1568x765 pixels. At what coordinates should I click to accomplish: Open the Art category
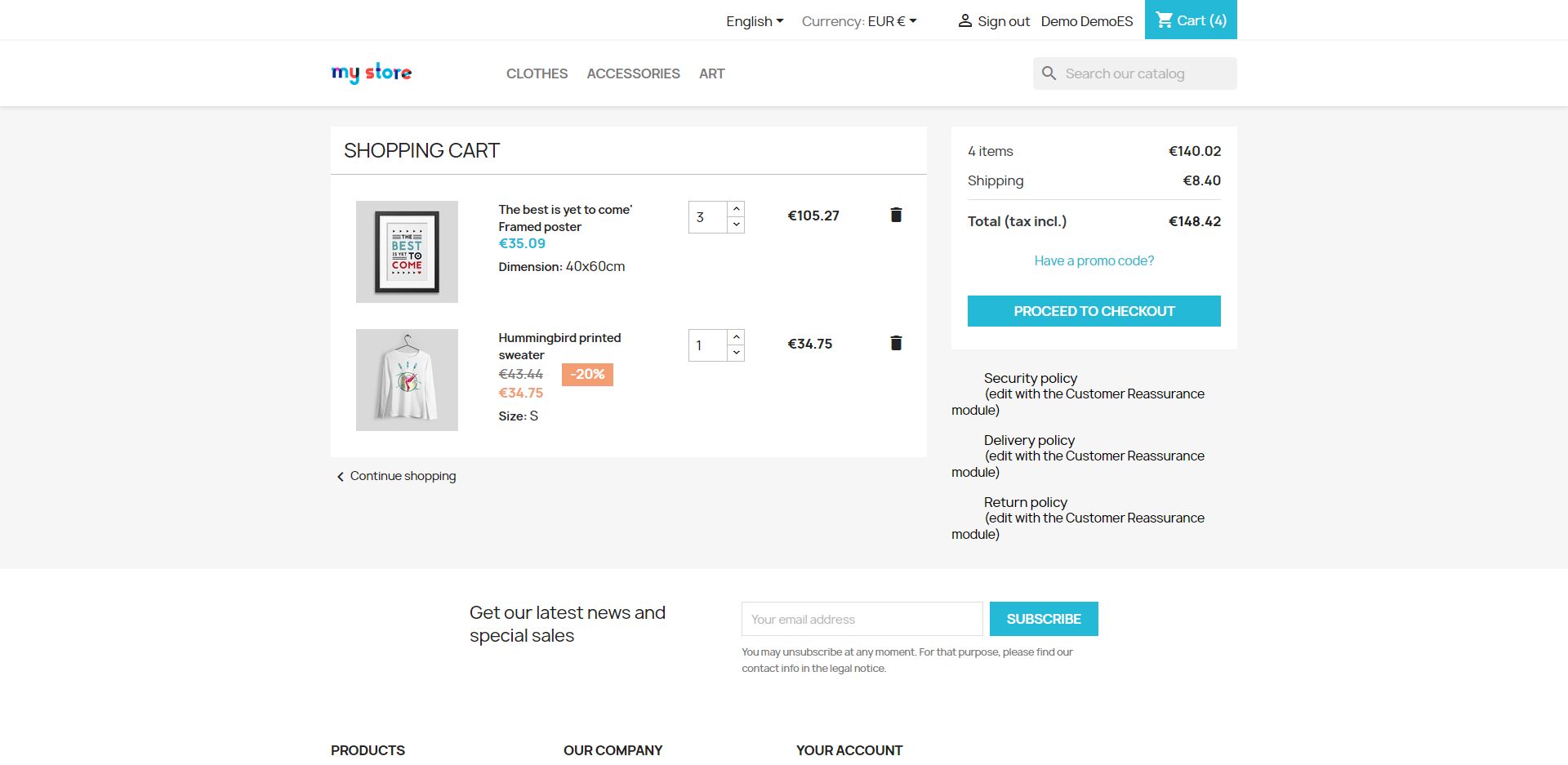(711, 73)
